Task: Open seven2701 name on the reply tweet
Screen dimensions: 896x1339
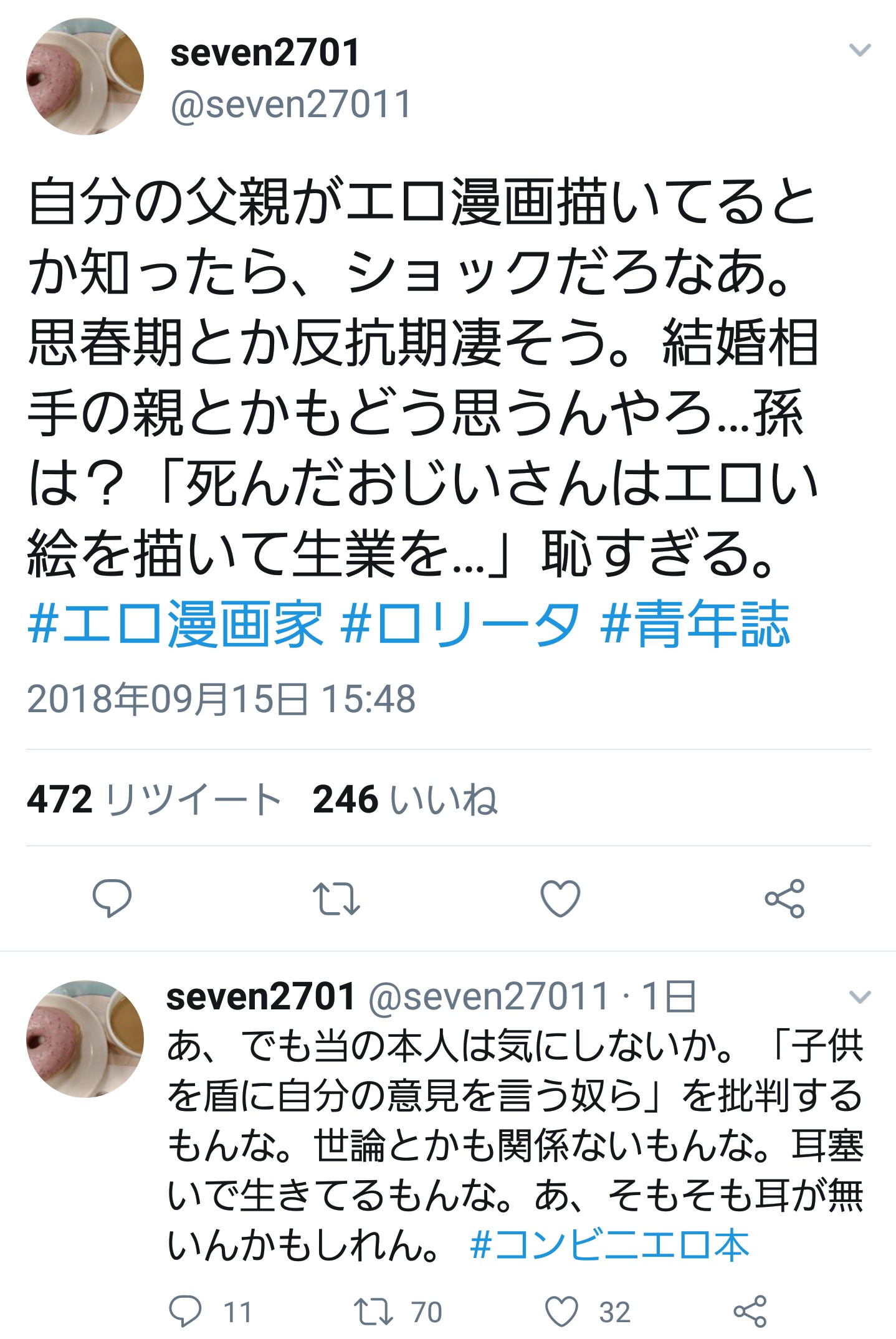Action: [x=260, y=996]
